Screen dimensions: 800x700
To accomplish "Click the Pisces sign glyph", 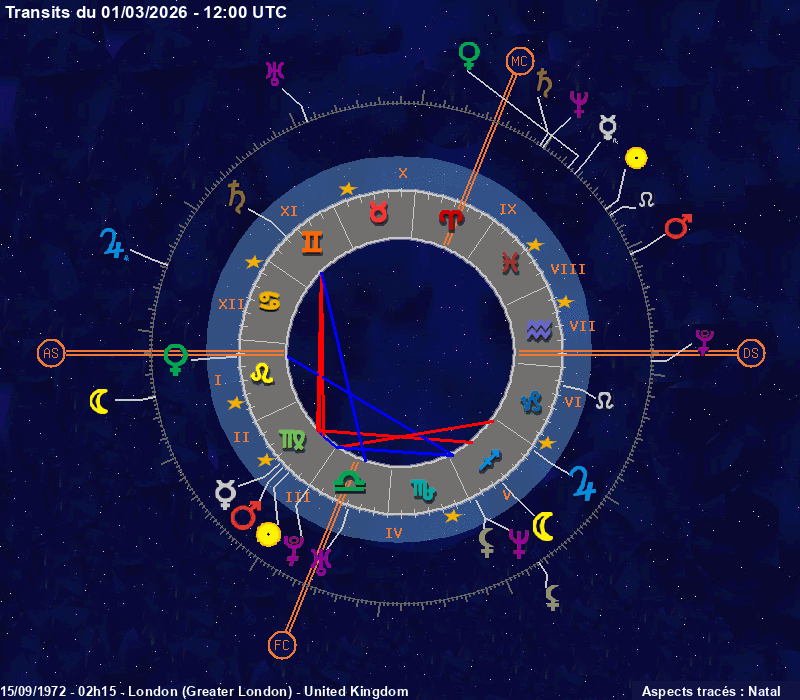I will pyautogui.click(x=511, y=263).
